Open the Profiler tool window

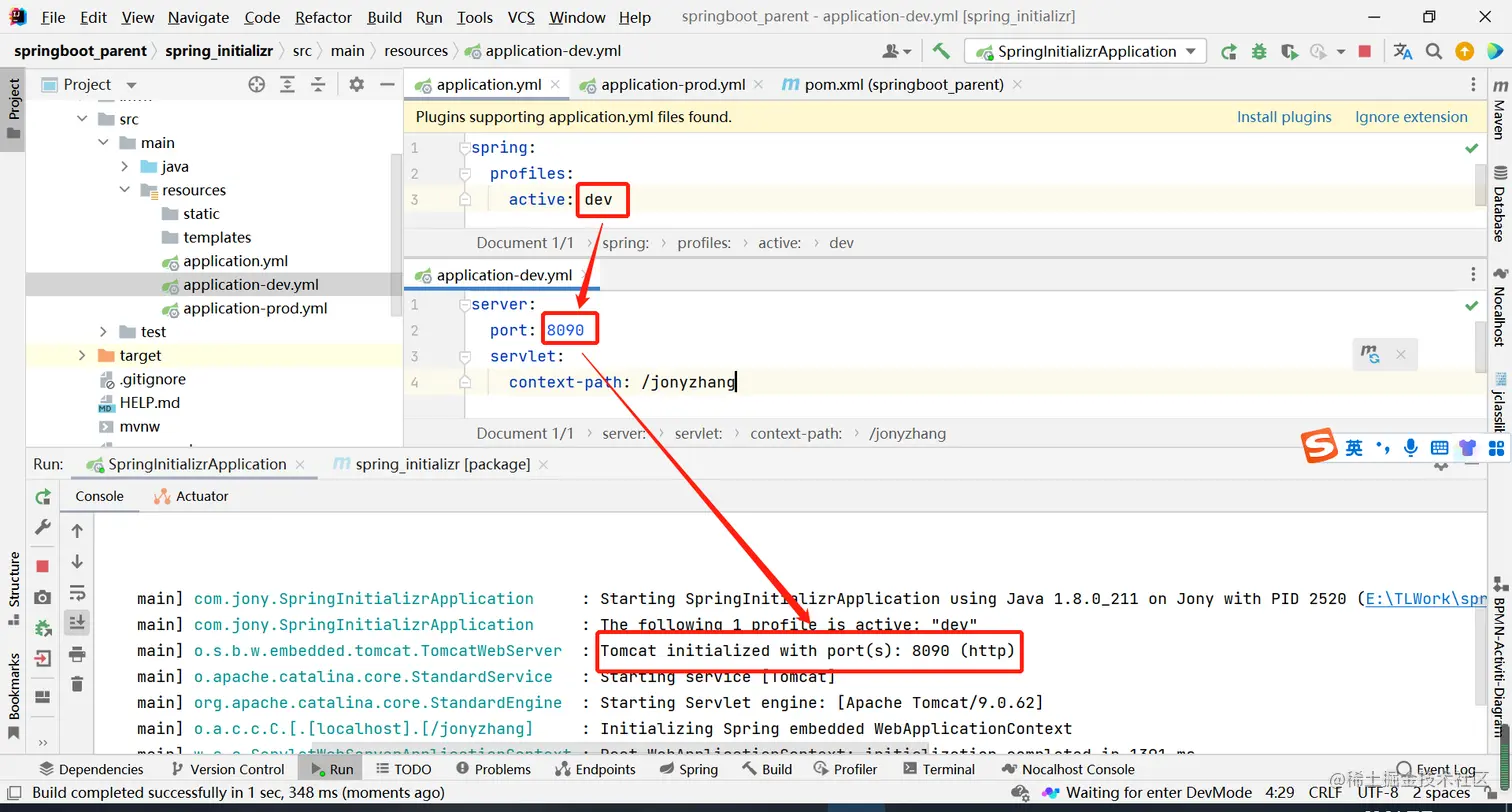point(844,769)
